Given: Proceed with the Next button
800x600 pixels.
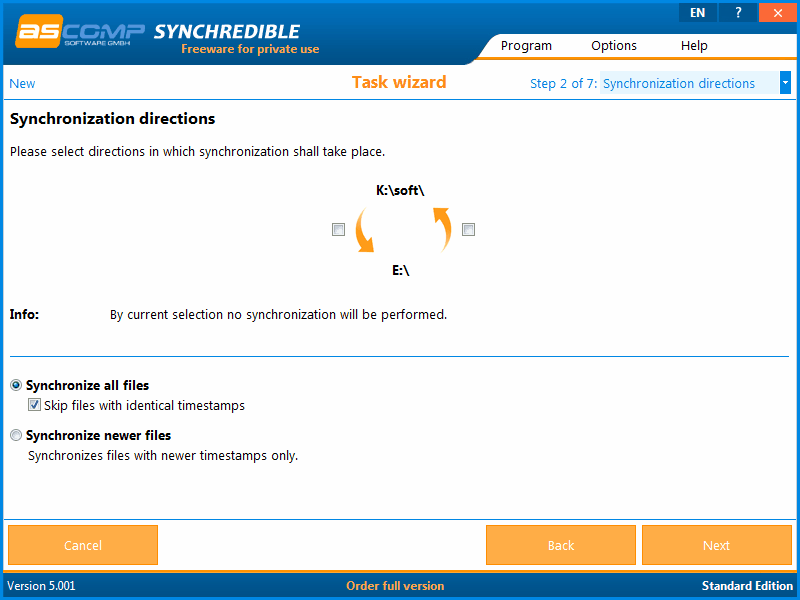Looking at the screenshot, I should 717,545.
